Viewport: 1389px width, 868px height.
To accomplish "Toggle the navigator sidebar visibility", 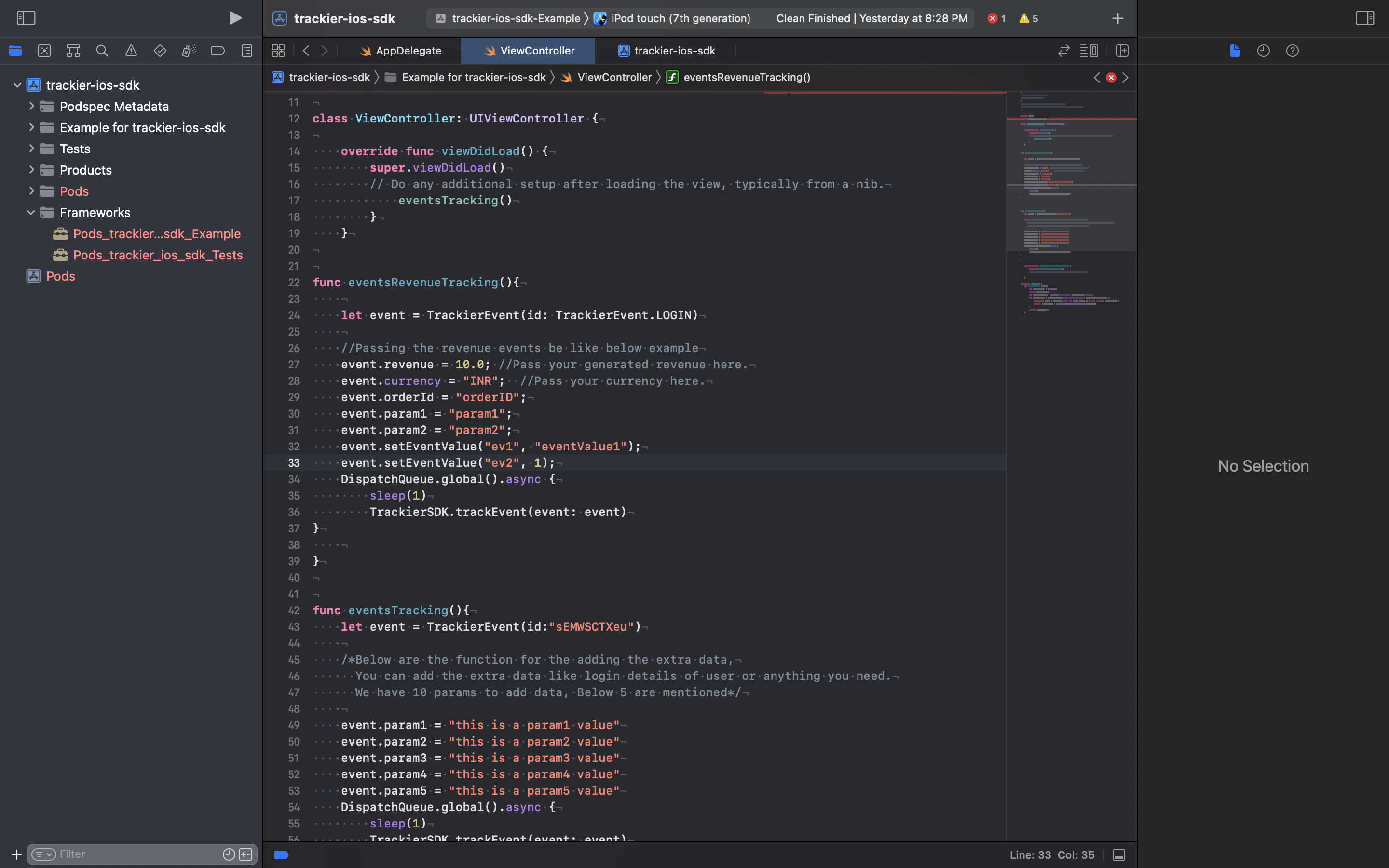I will coord(26,18).
